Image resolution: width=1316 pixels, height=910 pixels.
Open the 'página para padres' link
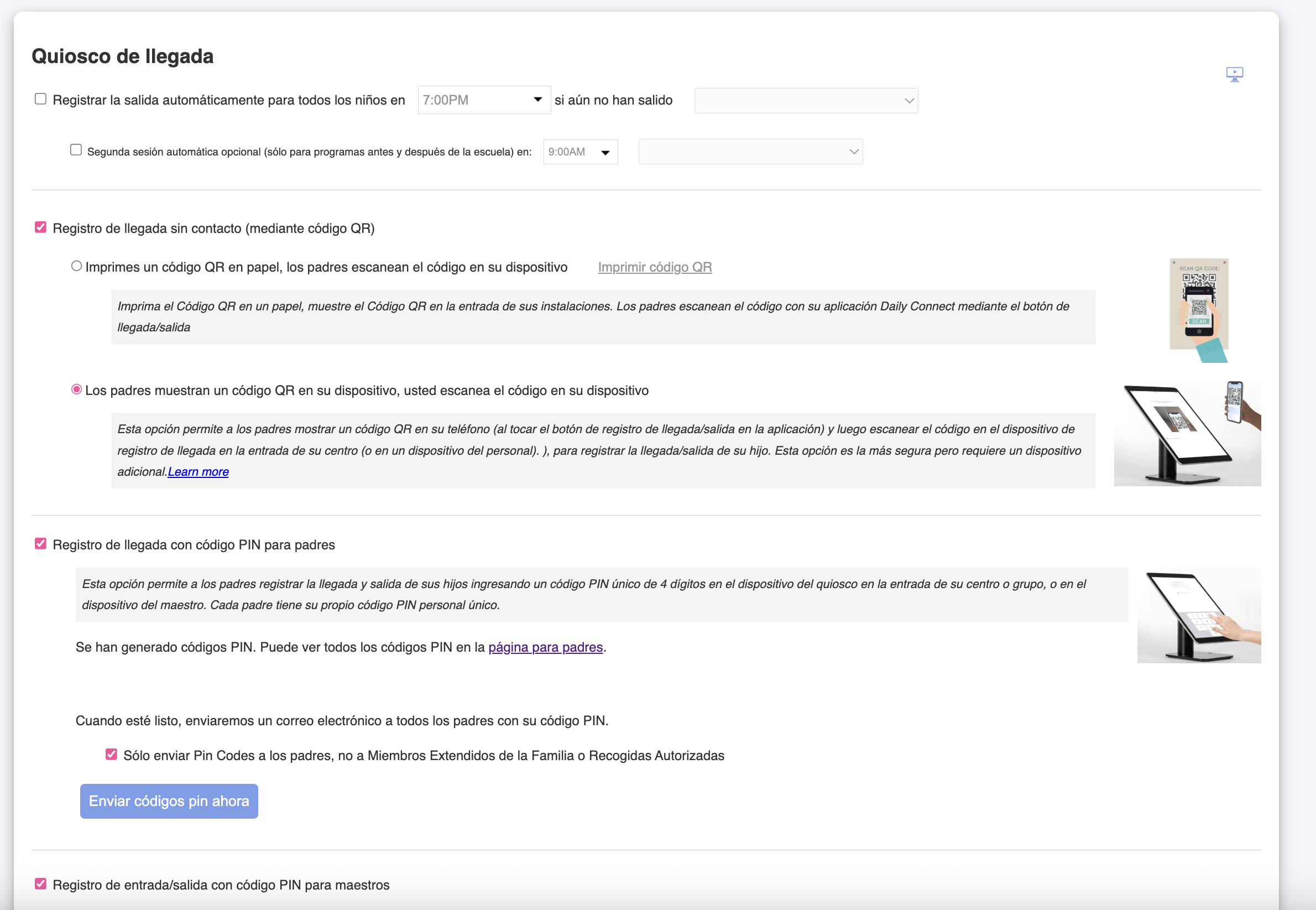[x=545, y=648]
